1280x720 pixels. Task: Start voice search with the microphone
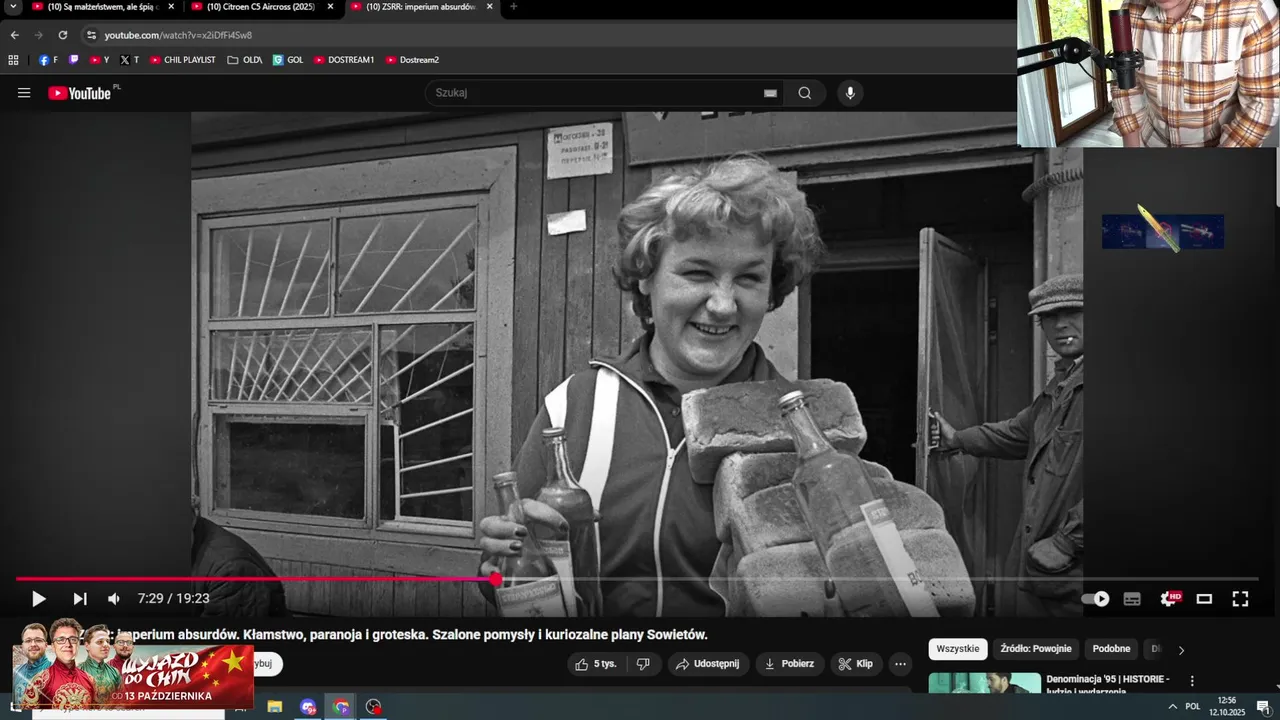[x=850, y=93]
